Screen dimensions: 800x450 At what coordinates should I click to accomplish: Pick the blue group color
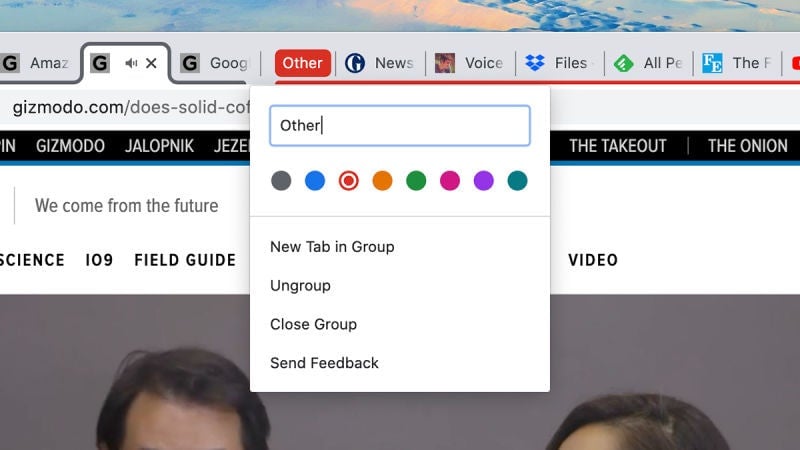click(315, 181)
